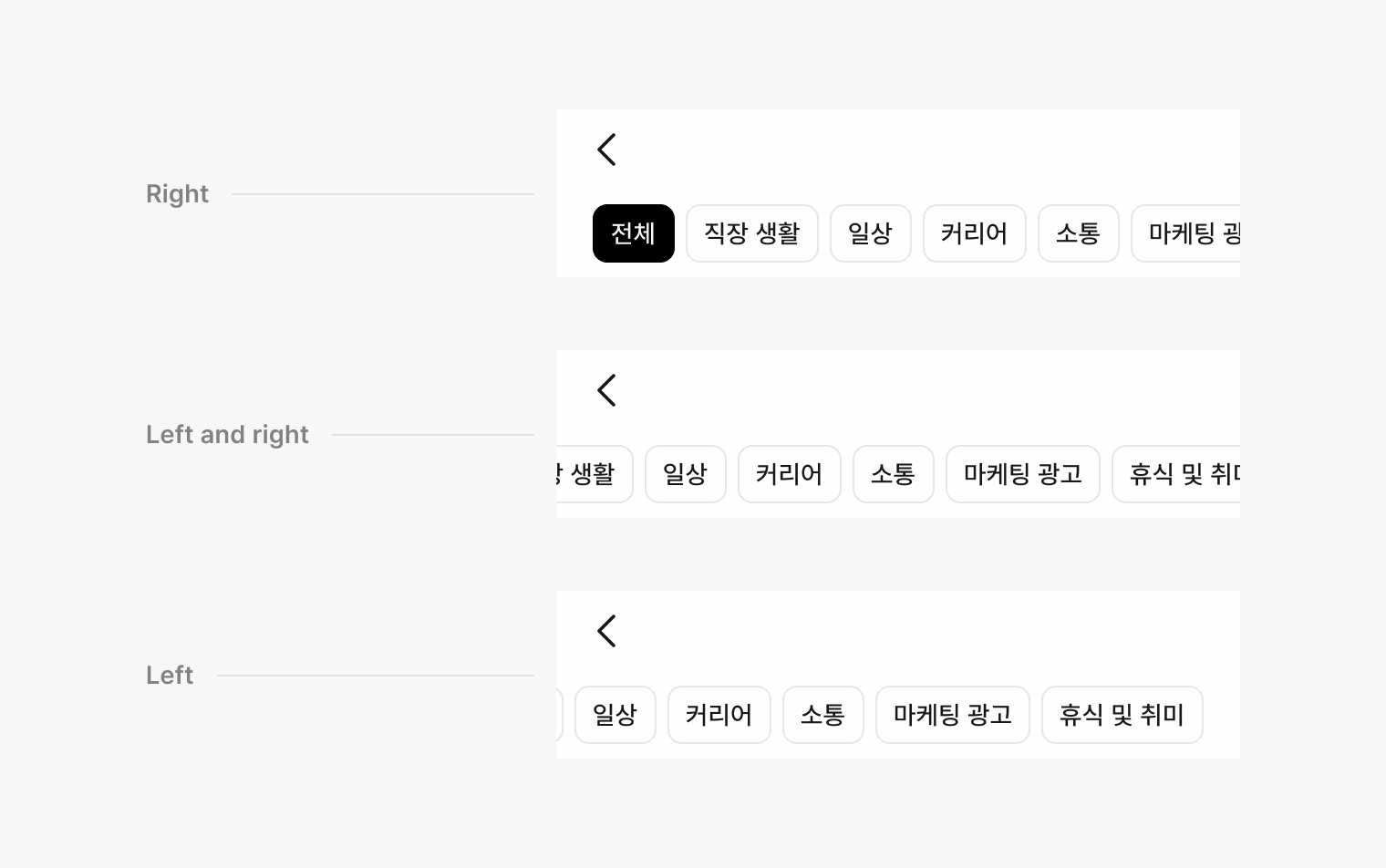
Task: Pick 소통 chip in the Right example row
Action: coord(1078,233)
